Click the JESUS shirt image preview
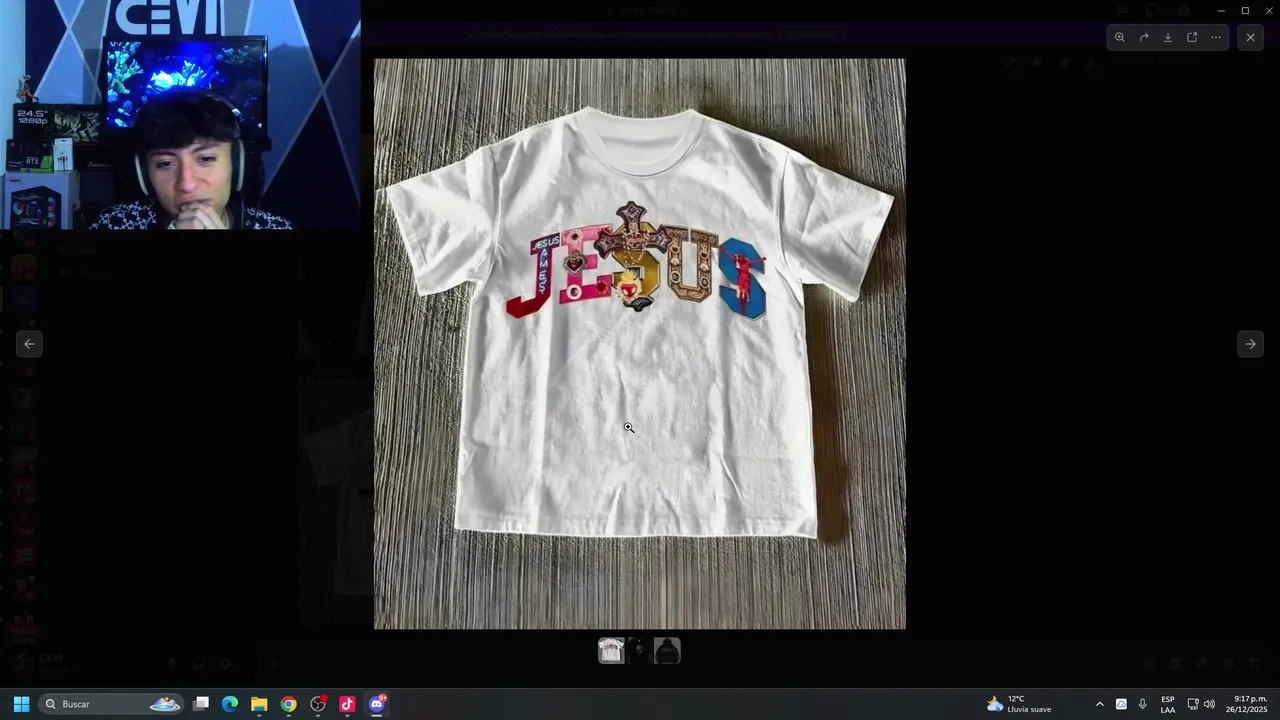Screen dimensions: 1280x720 pyautogui.click(x=640, y=344)
